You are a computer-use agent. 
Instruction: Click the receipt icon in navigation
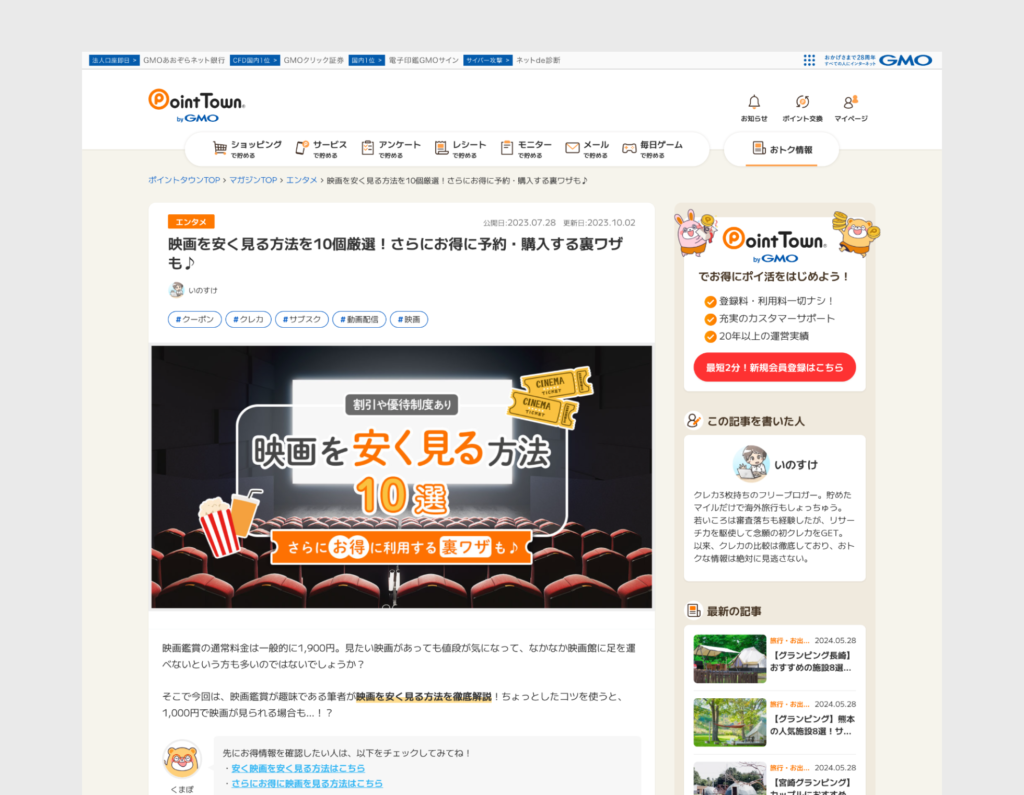441,148
